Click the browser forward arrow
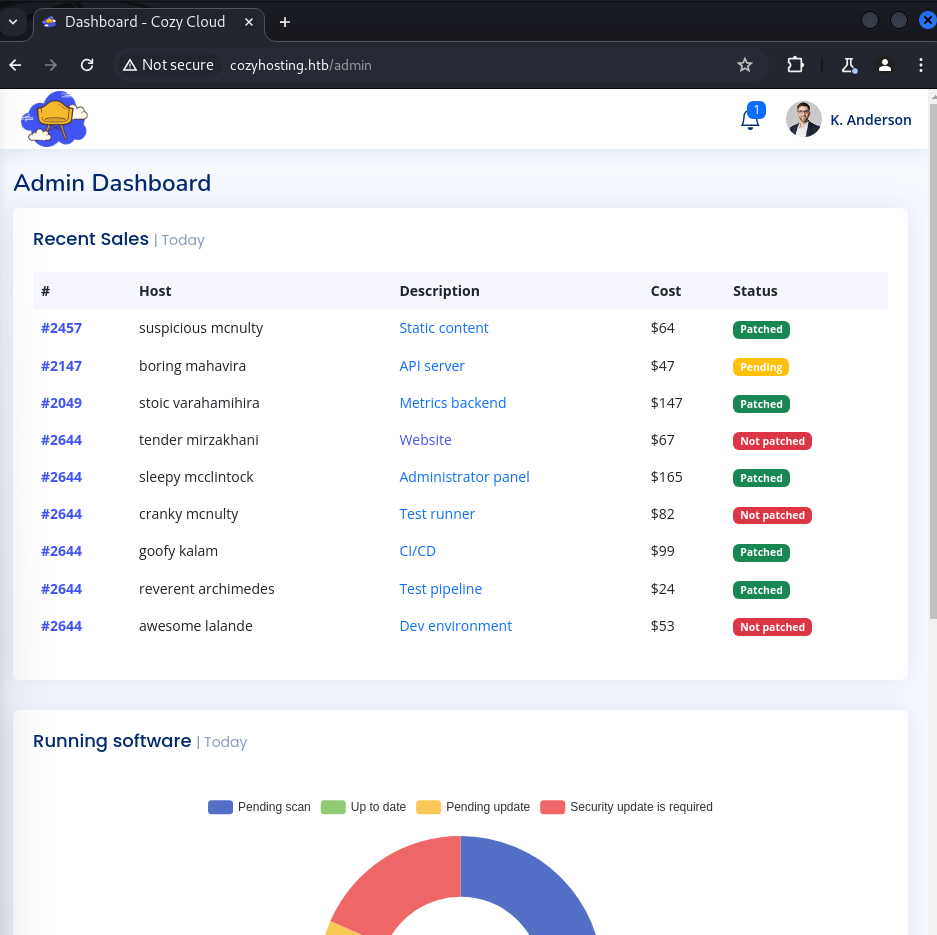Image resolution: width=937 pixels, height=935 pixels. (x=51, y=65)
